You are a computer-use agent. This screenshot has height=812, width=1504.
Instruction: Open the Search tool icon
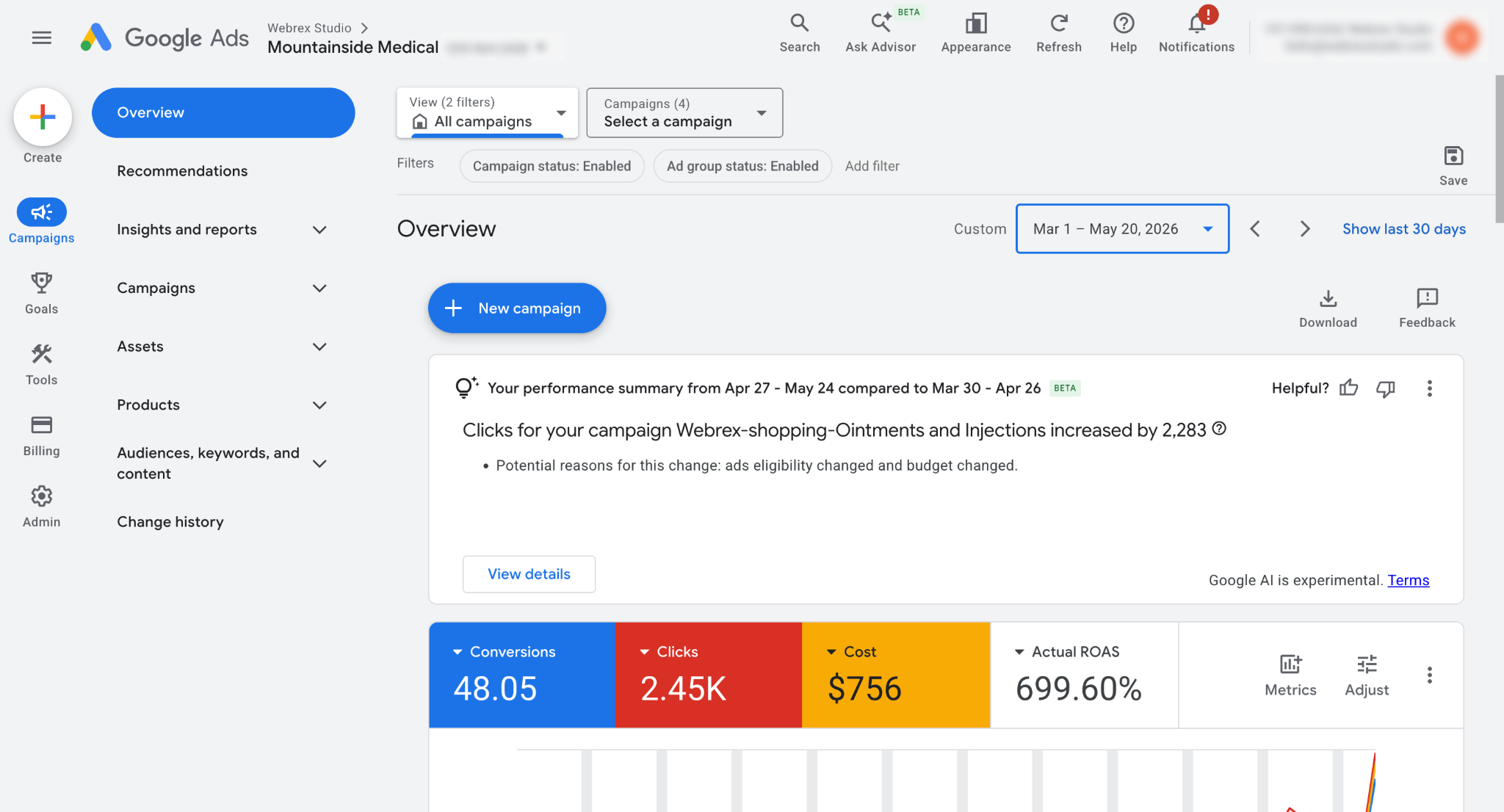pos(799,34)
